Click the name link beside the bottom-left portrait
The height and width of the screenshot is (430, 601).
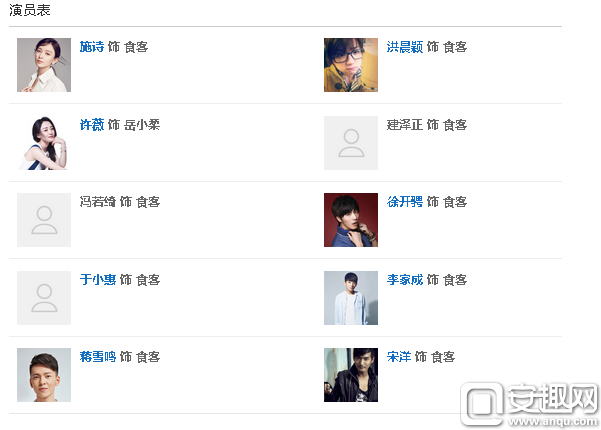point(98,357)
